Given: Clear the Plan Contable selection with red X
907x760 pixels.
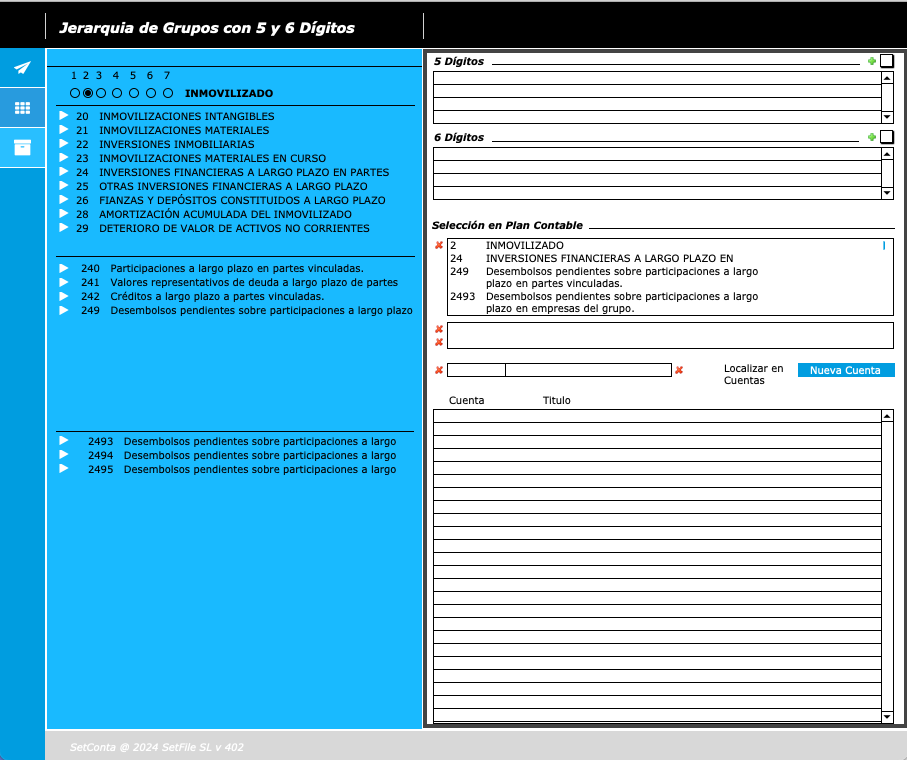Looking at the screenshot, I should [x=439, y=245].
